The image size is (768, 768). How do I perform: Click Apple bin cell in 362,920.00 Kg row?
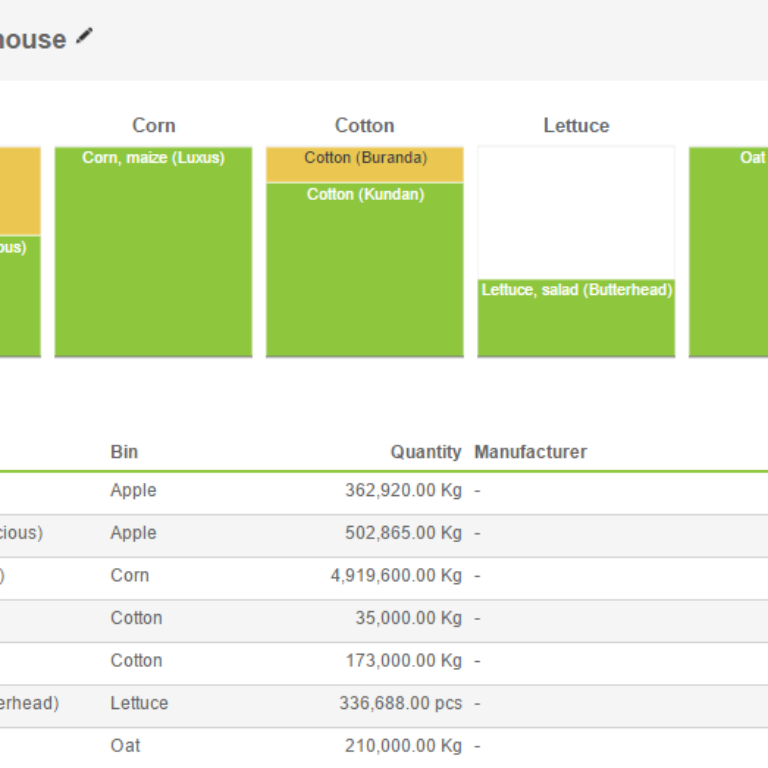click(x=133, y=490)
